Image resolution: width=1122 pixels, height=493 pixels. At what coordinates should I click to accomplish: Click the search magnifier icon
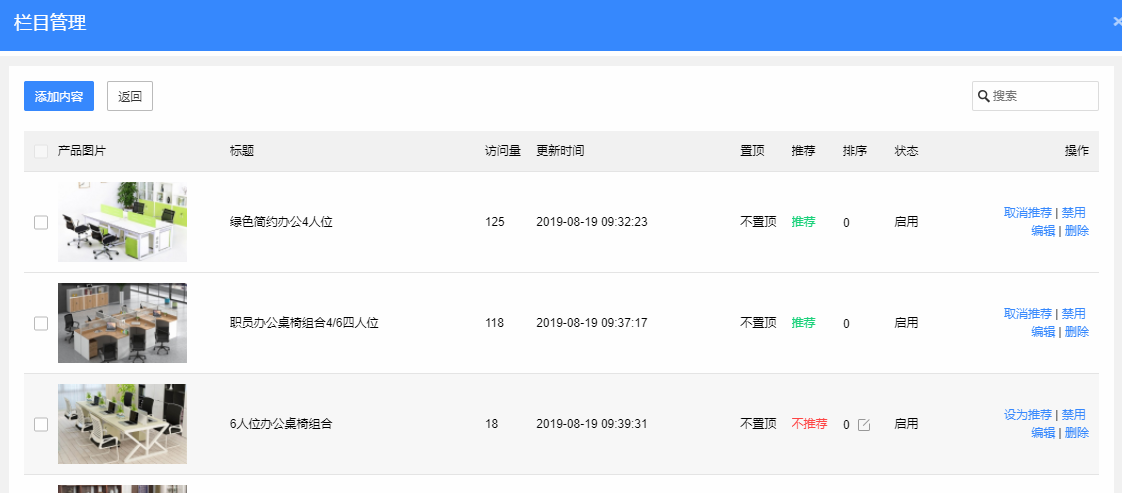(984, 96)
